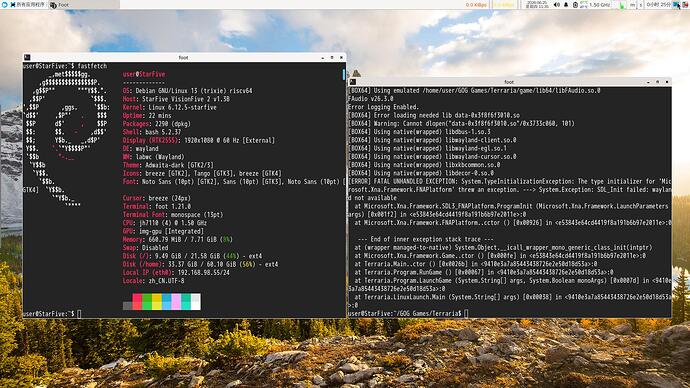
Task: Click the date and time clock in the panel
Action: [537, 5]
